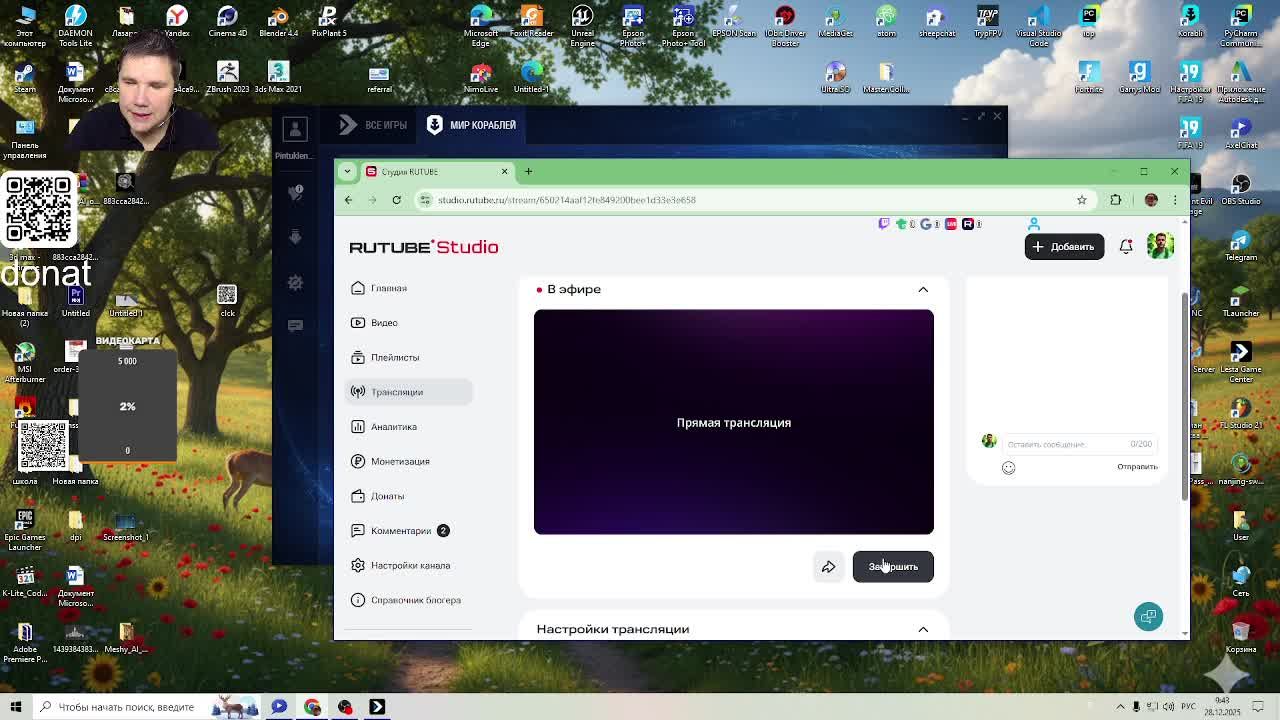Open the PixPlant 5 desktop shortcut
The width and height of the screenshot is (1280, 720).
coord(328,22)
